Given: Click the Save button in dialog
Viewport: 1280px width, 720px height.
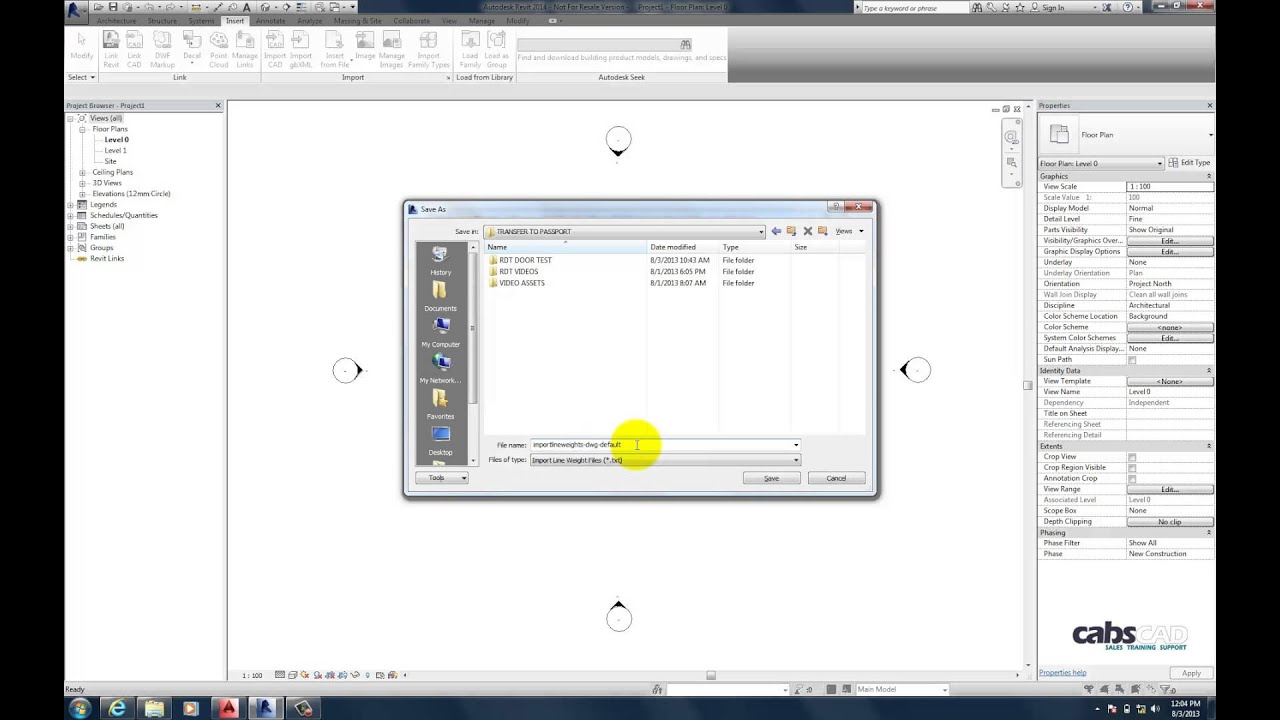Looking at the screenshot, I should (x=771, y=478).
